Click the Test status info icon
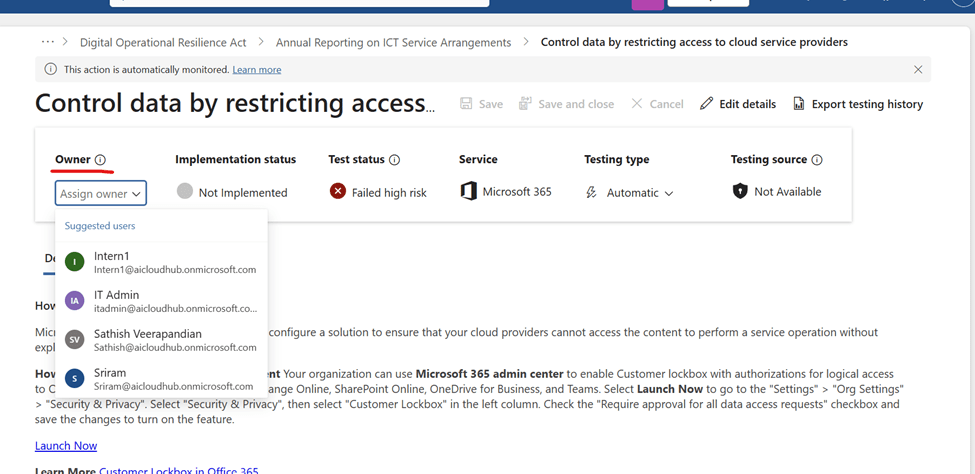The height and width of the screenshot is (474, 975). [x=394, y=160]
